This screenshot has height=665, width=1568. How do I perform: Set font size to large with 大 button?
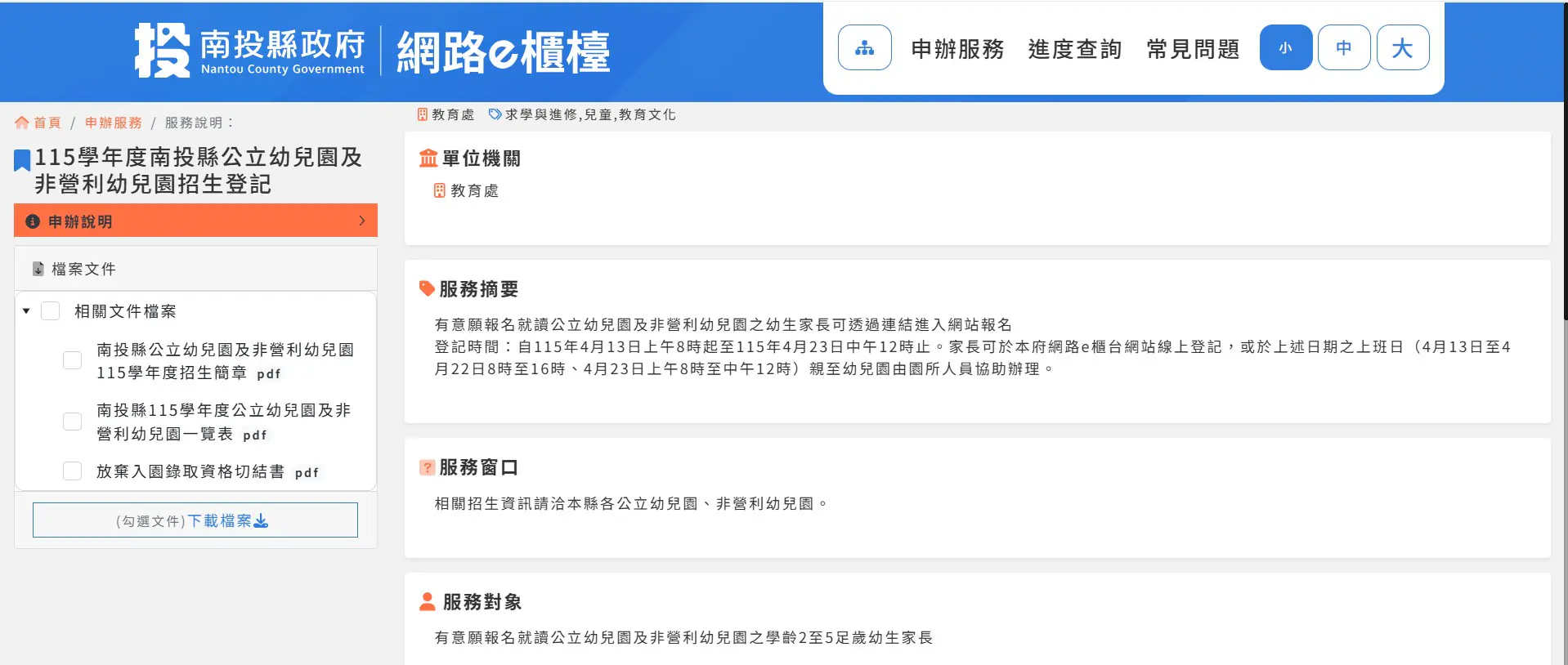pos(1402,48)
